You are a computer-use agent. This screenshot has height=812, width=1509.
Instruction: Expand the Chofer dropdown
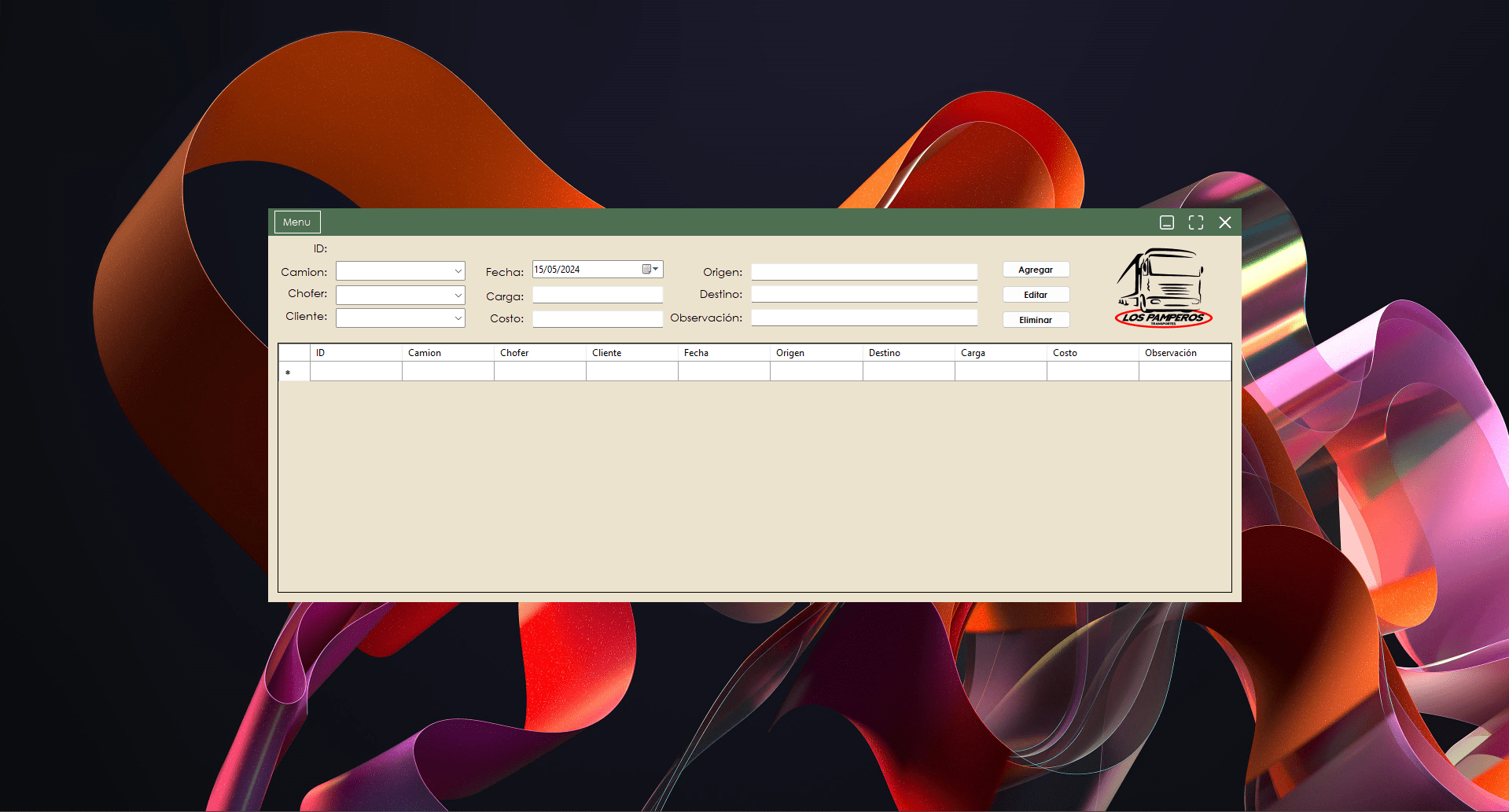[458, 296]
